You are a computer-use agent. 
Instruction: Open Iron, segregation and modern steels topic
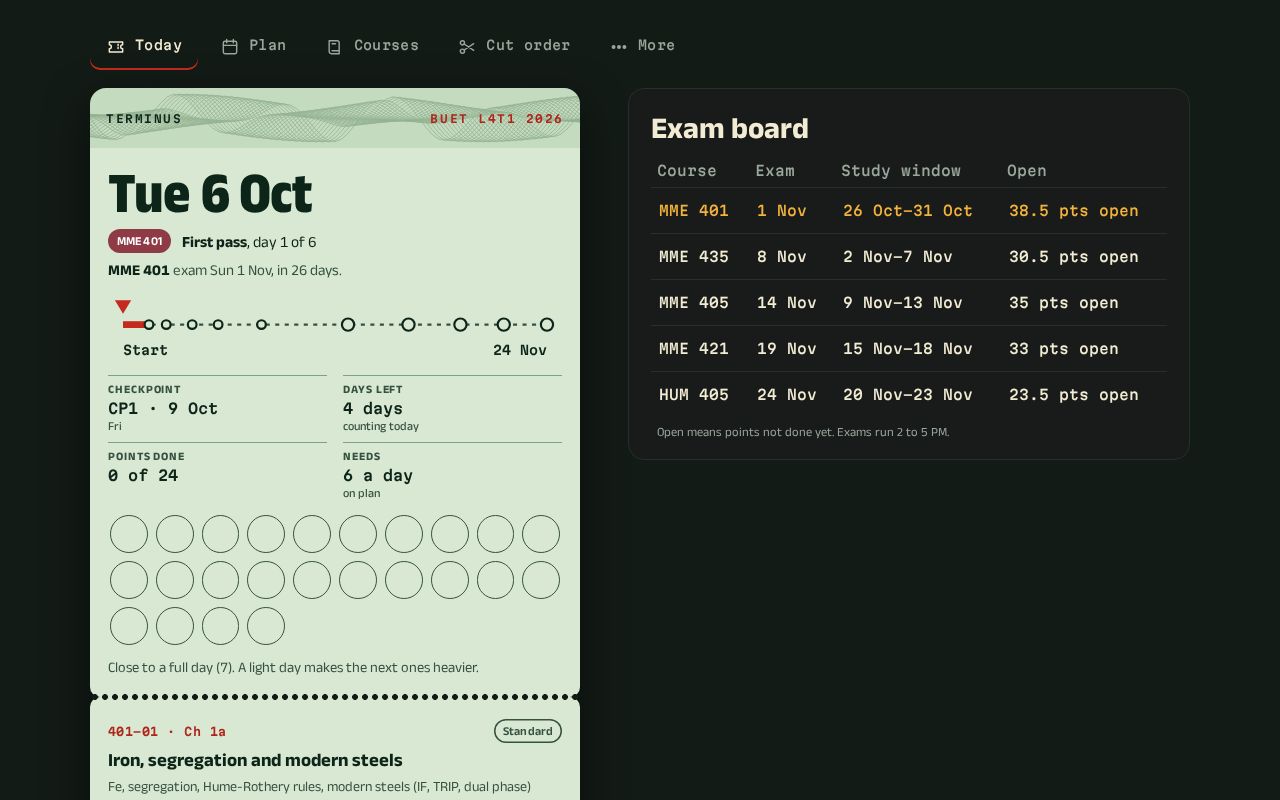click(255, 760)
